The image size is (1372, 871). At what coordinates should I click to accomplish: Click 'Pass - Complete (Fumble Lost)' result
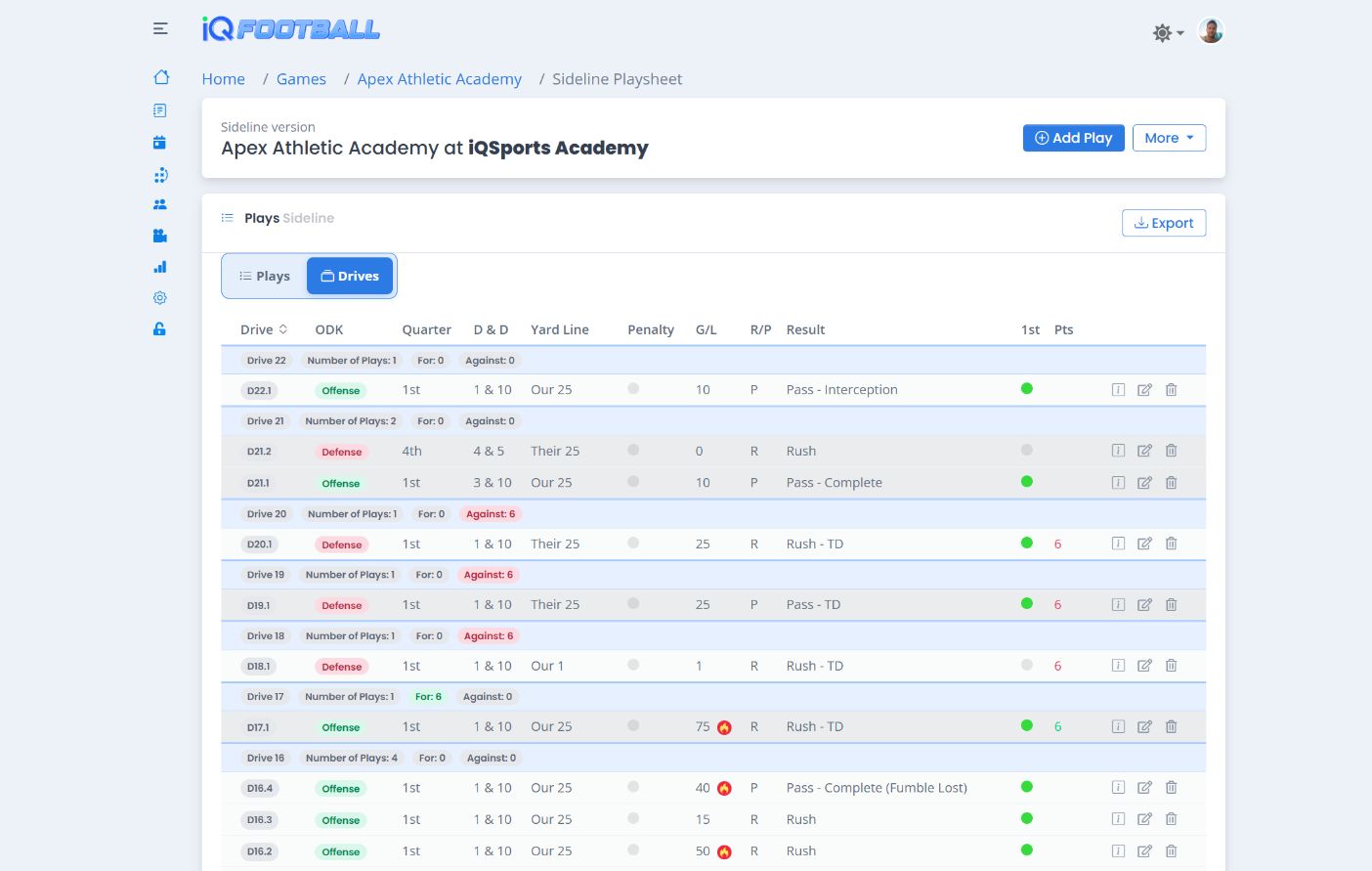(x=877, y=788)
